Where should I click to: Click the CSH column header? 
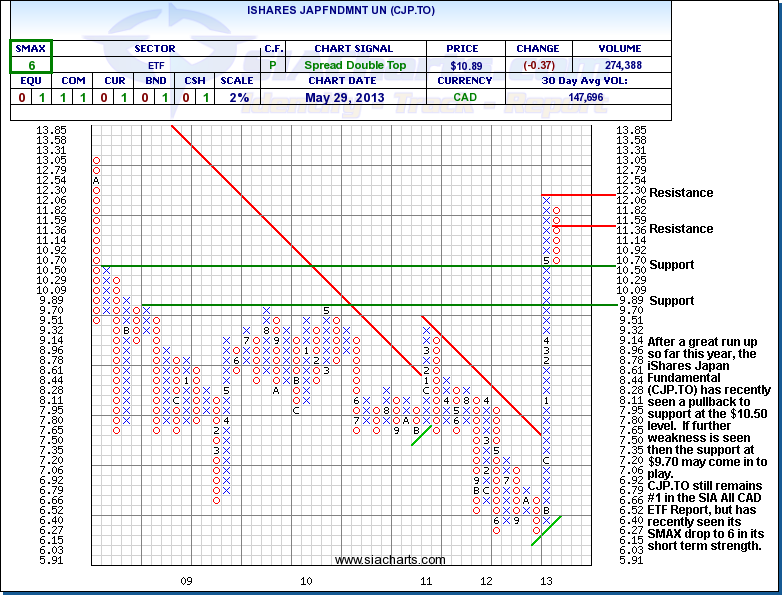(196, 81)
